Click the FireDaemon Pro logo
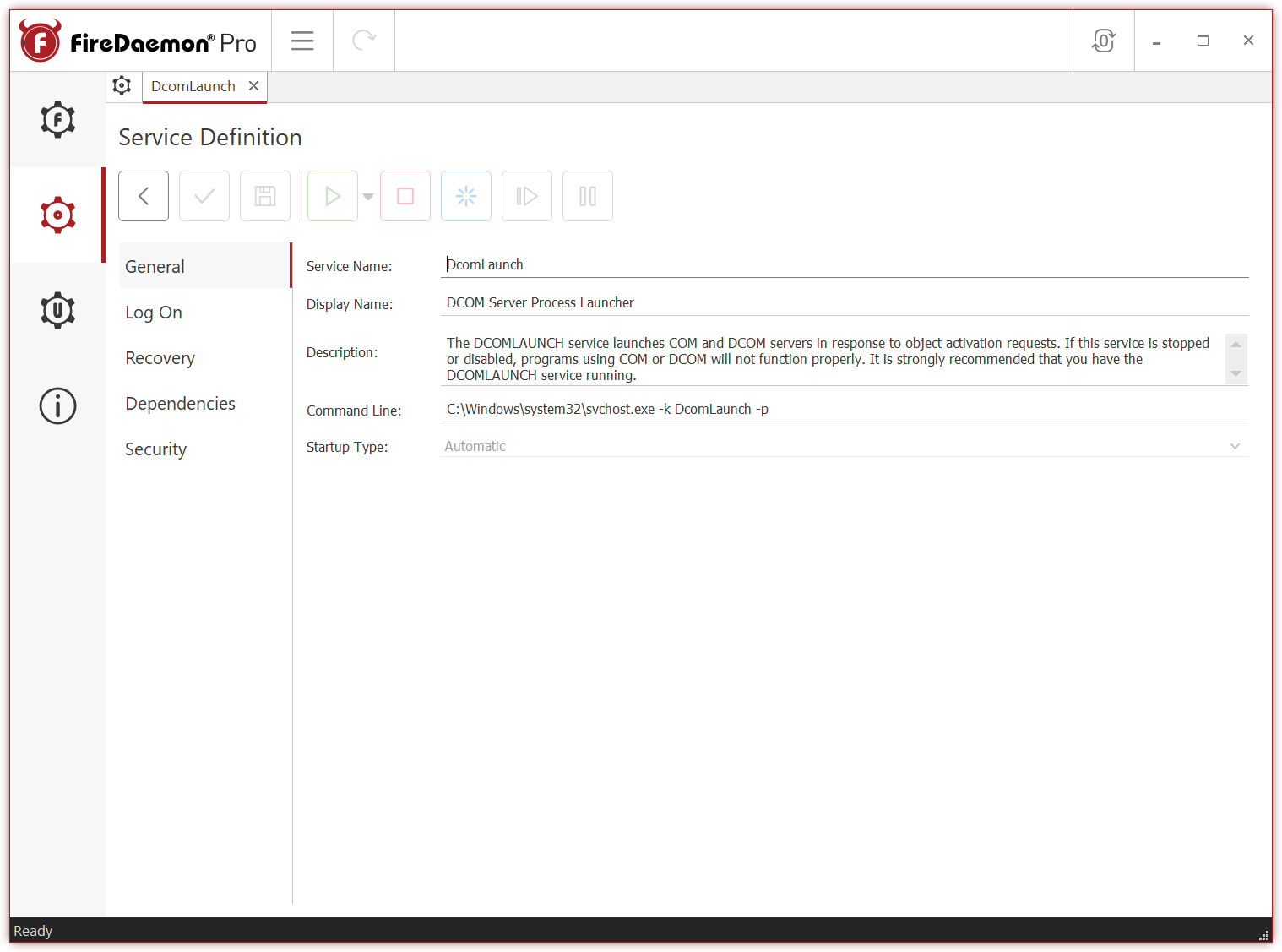The height and width of the screenshot is (952, 1282). (139, 41)
